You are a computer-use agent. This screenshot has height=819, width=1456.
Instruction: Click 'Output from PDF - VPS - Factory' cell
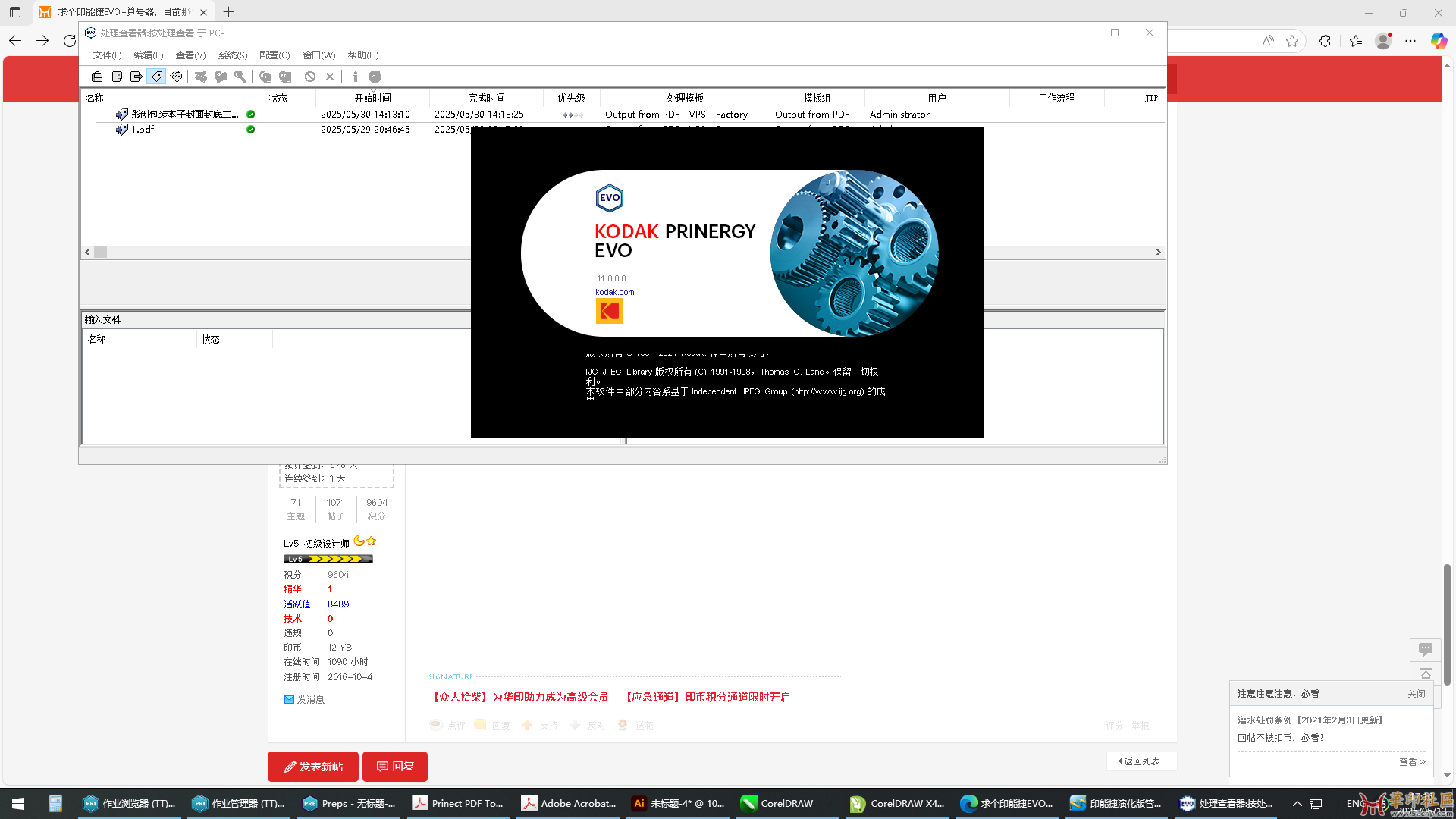676,115
